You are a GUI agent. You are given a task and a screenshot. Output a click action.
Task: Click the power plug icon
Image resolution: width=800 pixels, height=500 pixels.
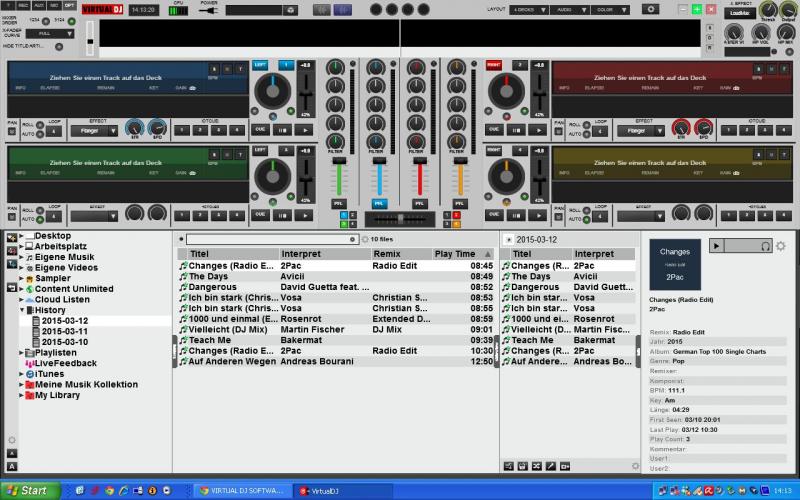pyautogui.click(x=208, y=10)
